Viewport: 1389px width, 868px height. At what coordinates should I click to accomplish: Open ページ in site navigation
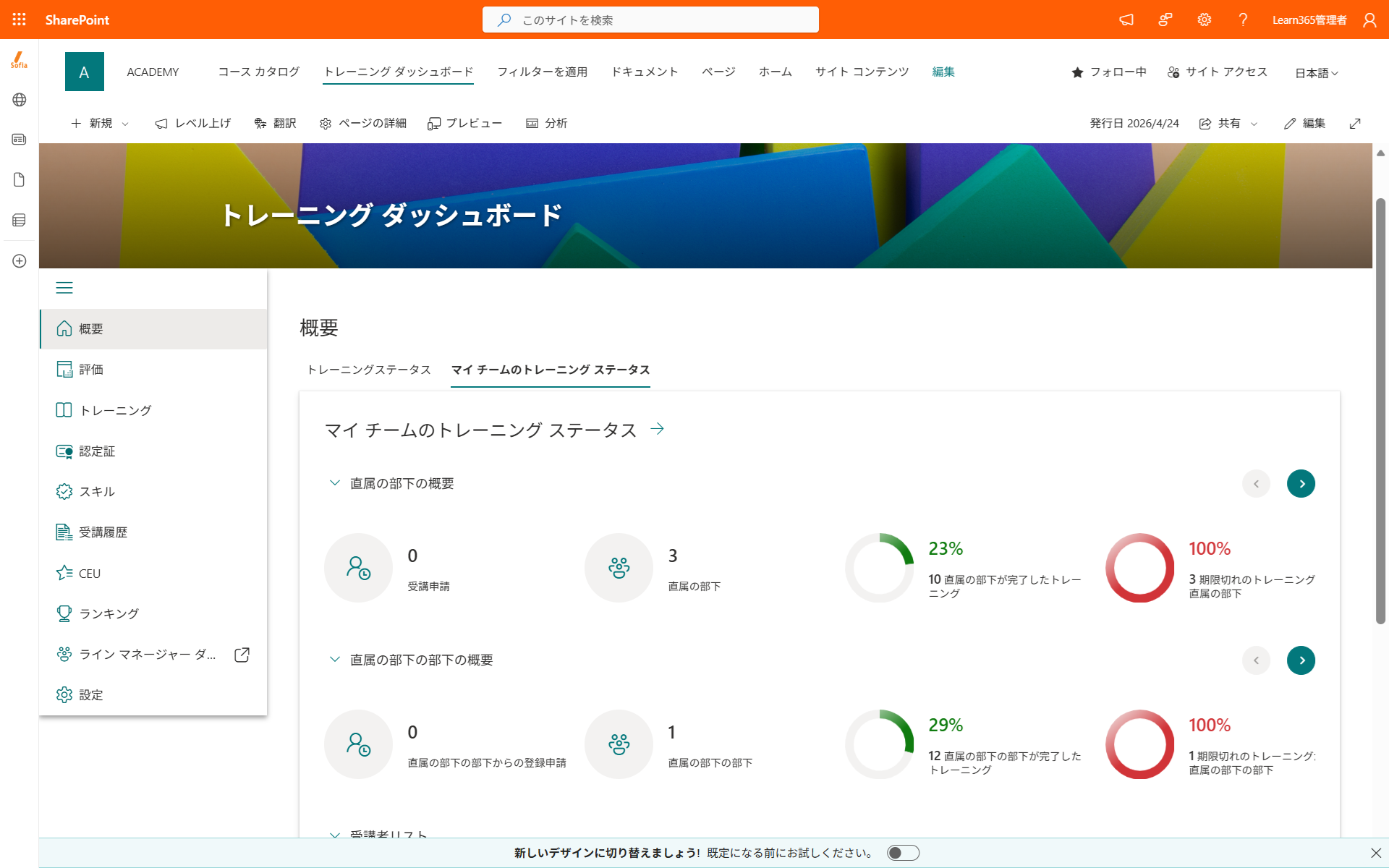pyautogui.click(x=718, y=72)
